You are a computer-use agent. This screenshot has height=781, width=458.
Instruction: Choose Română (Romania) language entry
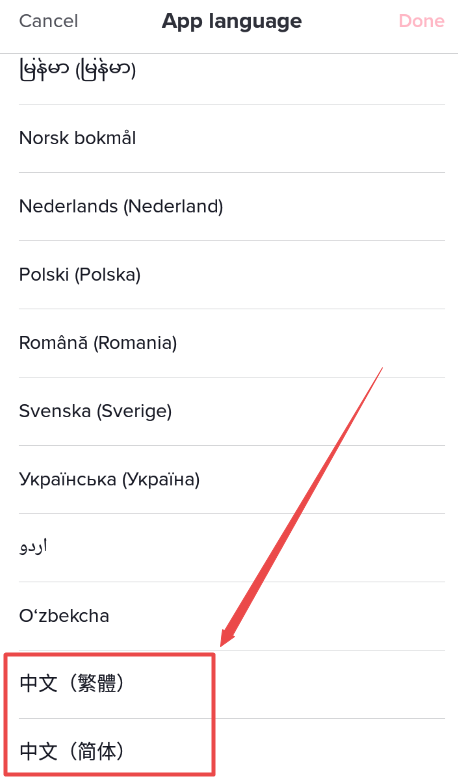coord(231,343)
